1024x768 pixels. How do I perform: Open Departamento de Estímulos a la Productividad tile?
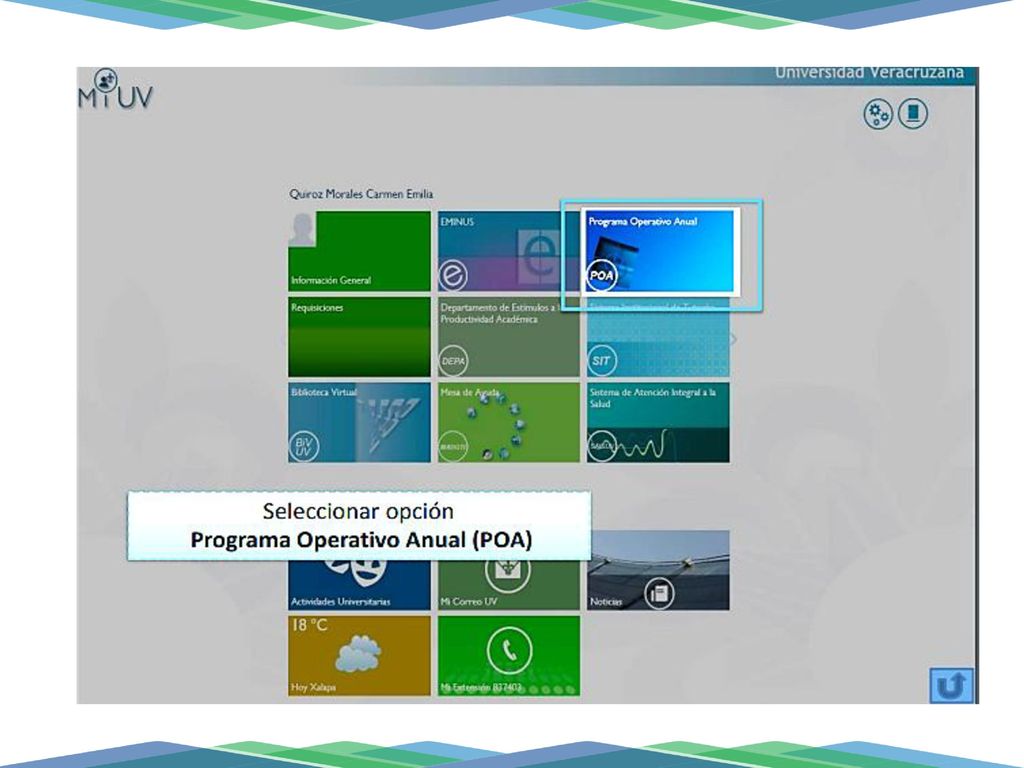coord(509,337)
